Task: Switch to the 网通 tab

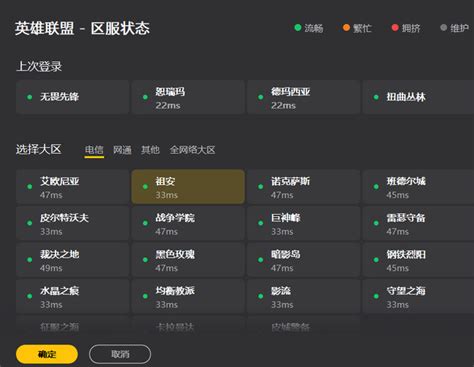Action: coord(122,150)
